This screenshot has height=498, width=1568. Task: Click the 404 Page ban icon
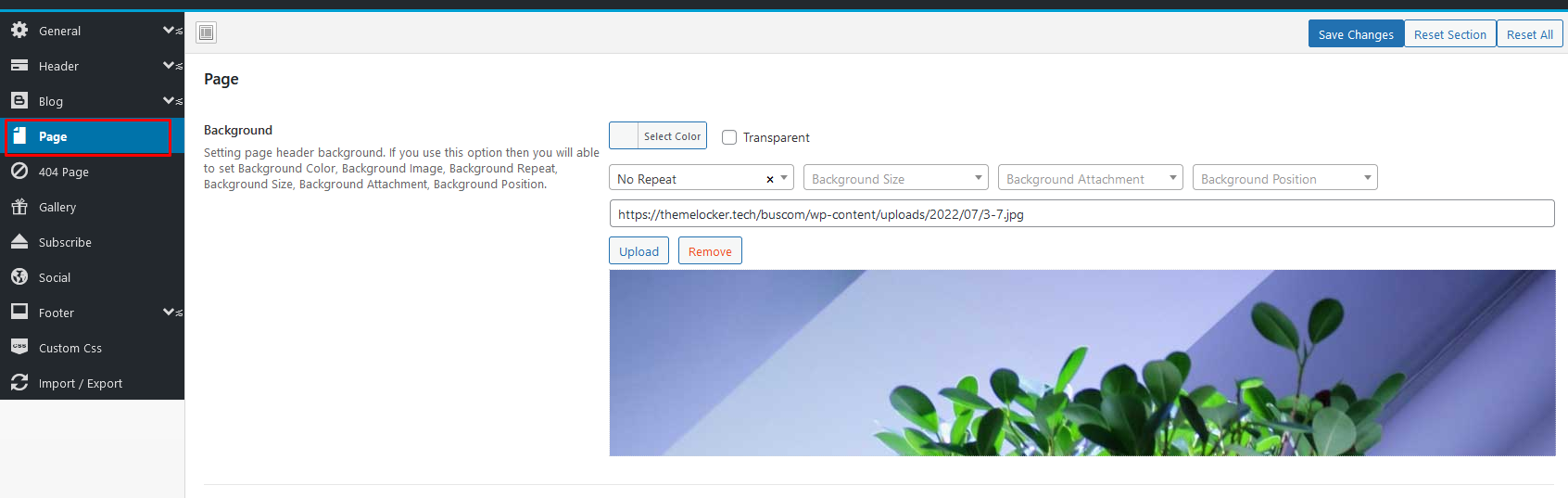click(x=19, y=172)
